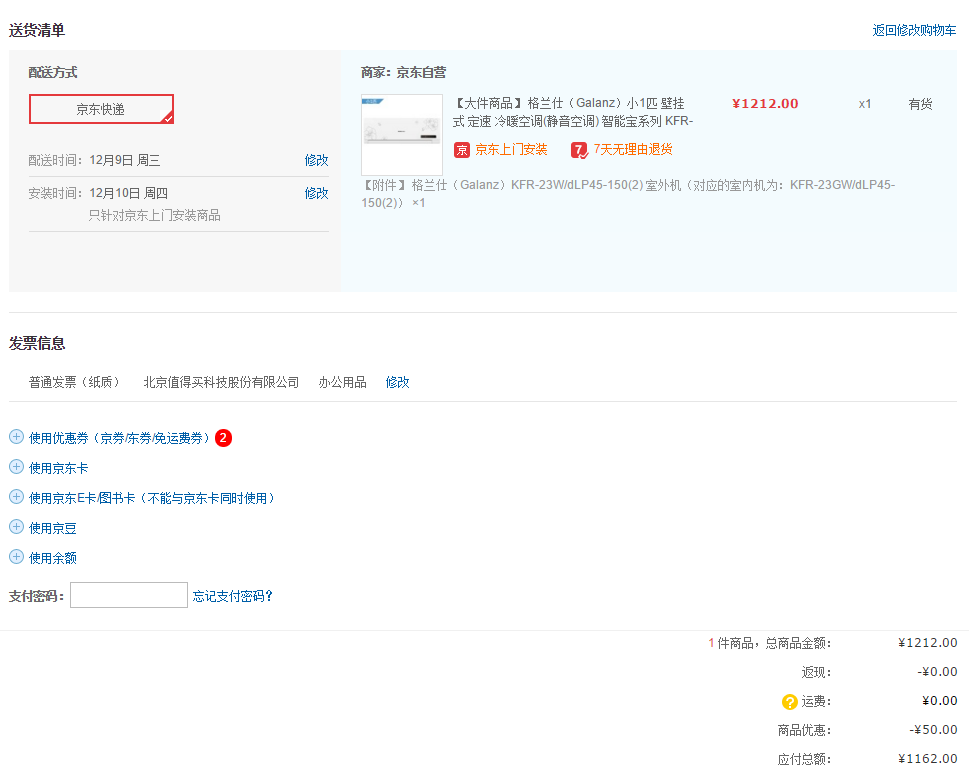Click the 办公用品 invoice content

pos(342,383)
